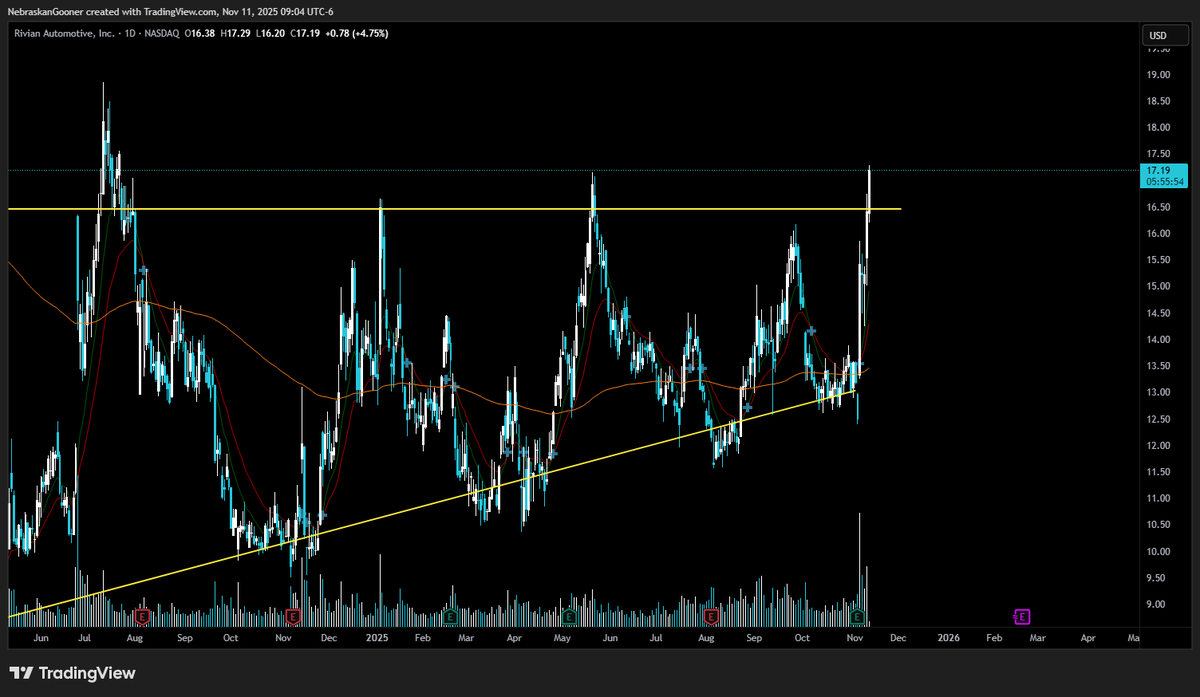Select the green earnings E marker for Nov 2025
1200x697 pixels.
(x=858, y=615)
